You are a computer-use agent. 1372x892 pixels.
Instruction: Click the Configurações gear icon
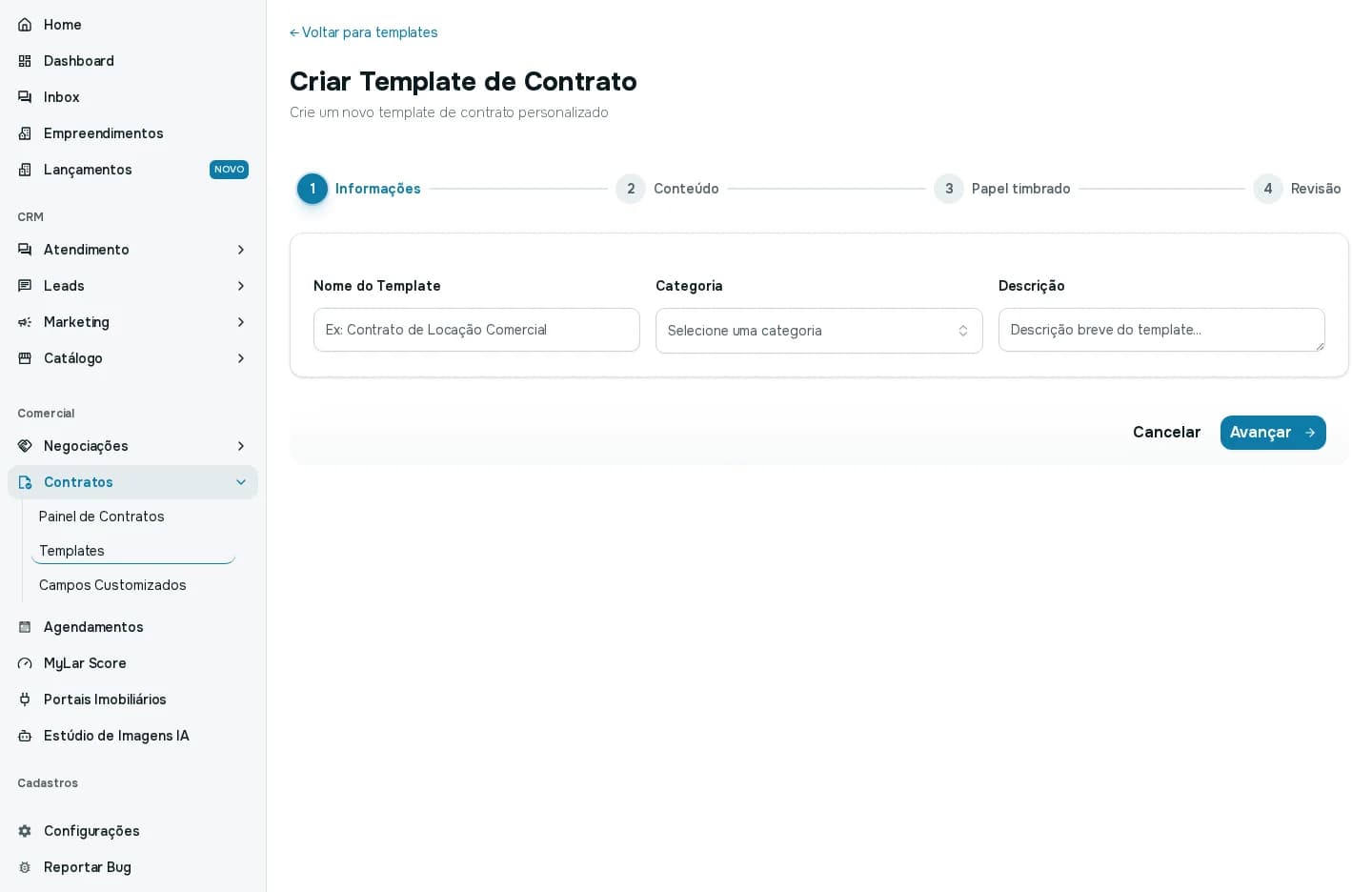click(25, 831)
